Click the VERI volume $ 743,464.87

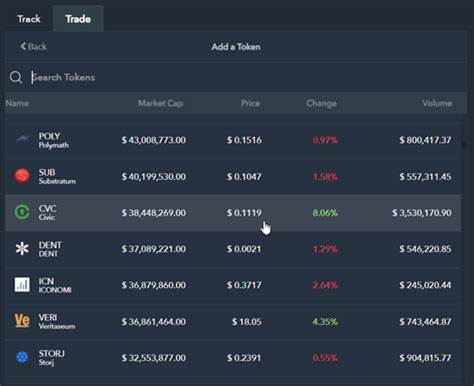(426, 322)
